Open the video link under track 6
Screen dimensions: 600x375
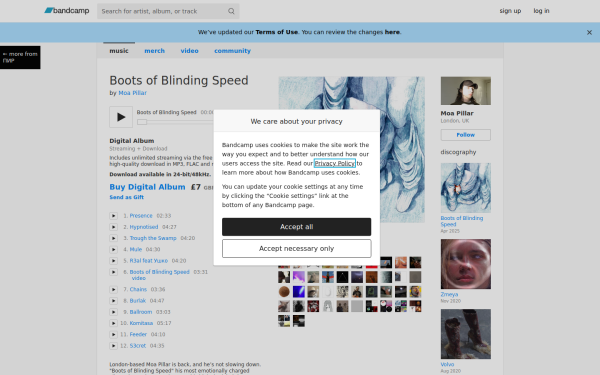(139, 278)
